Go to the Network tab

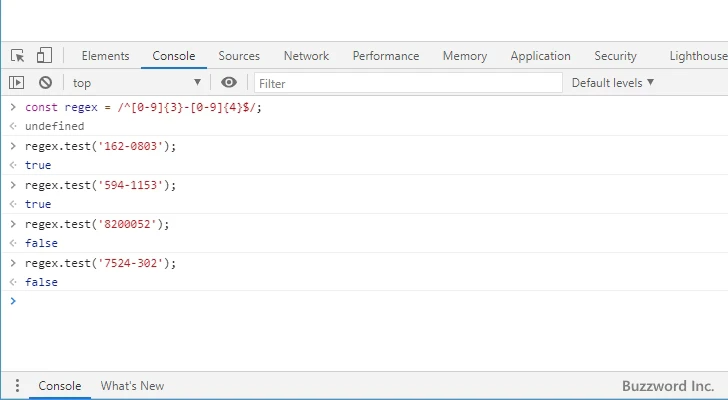pyautogui.click(x=306, y=56)
